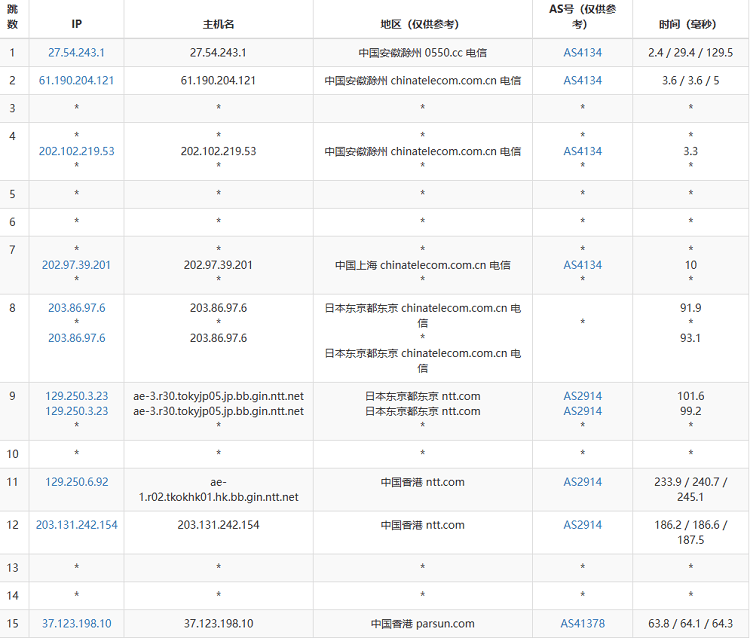The width and height of the screenshot is (750, 641).
Task: Click time value 2.4 / 29.4 / 129.5
Action: [690, 53]
